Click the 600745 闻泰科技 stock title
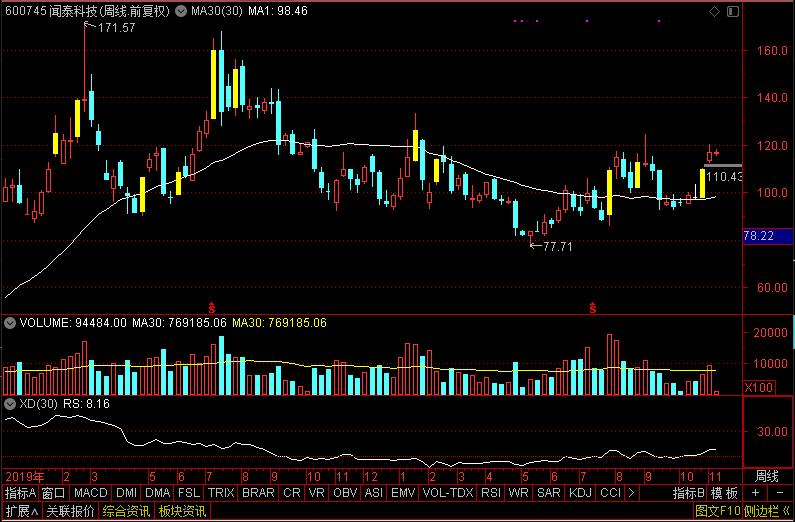Screen dimensions: 795x522 point(88,11)
